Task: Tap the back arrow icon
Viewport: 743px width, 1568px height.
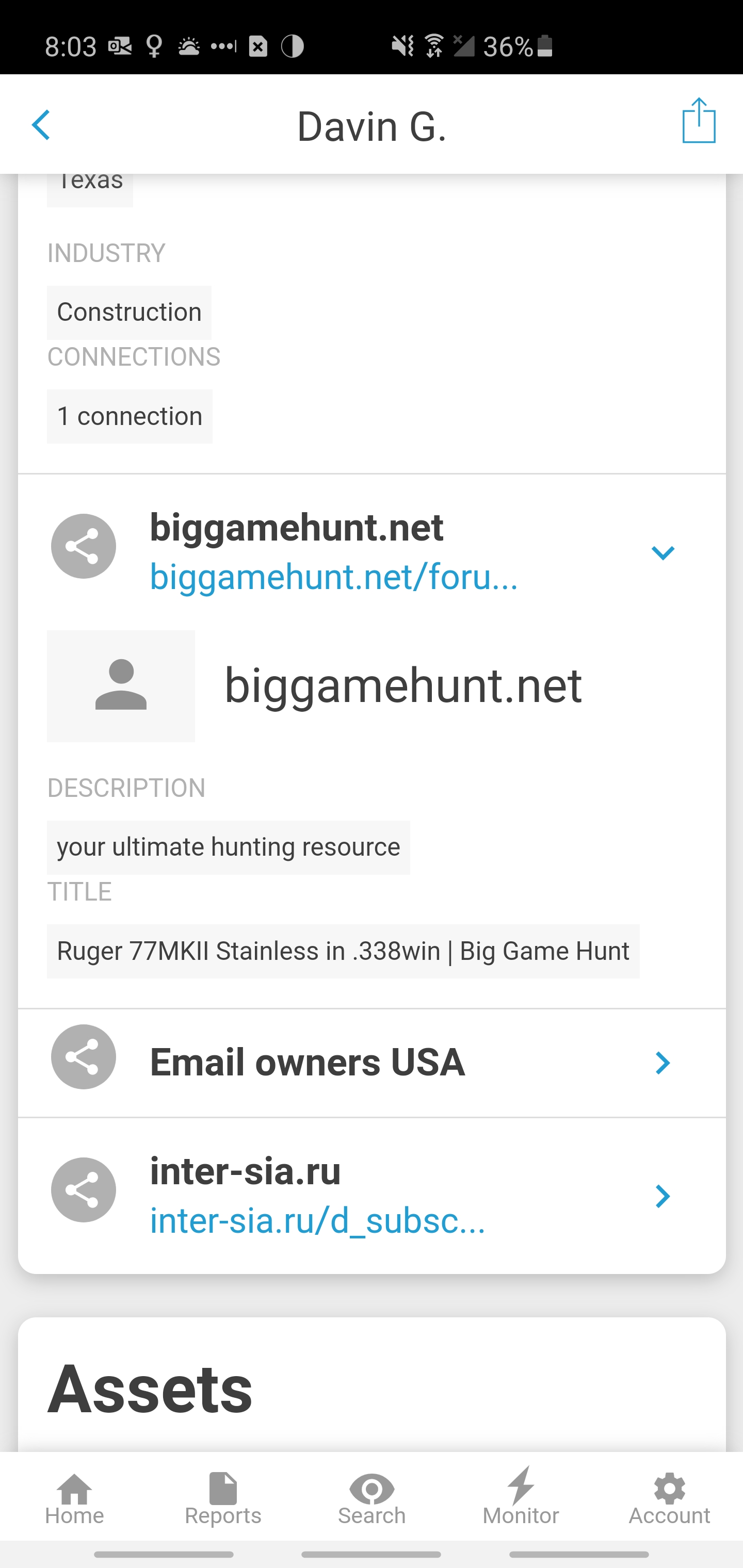Action: pyautogui.click(x=41, y=125)
